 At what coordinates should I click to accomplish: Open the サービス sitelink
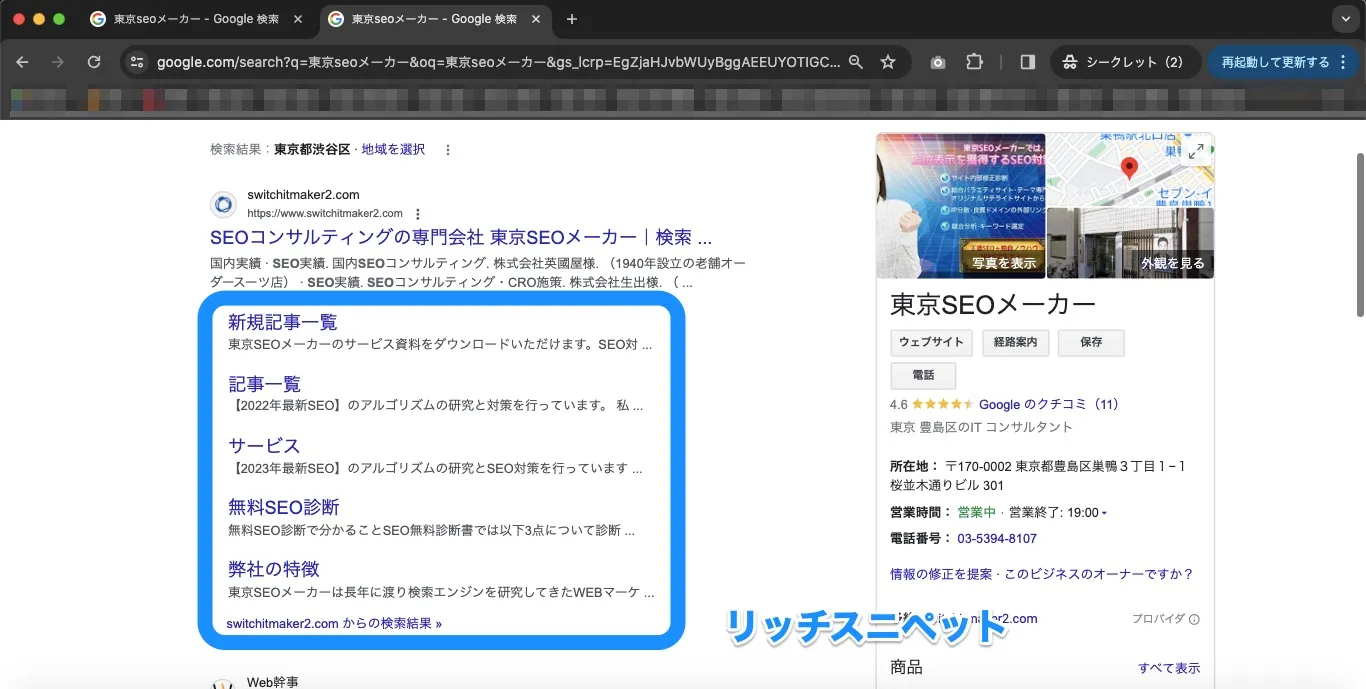264,445
